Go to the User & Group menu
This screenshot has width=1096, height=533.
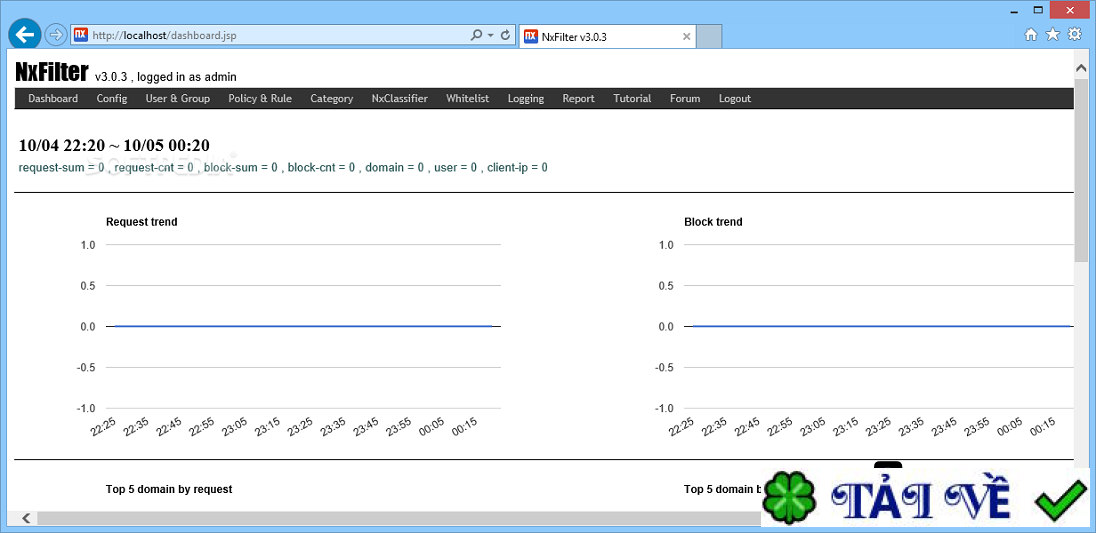pos(177,99)
